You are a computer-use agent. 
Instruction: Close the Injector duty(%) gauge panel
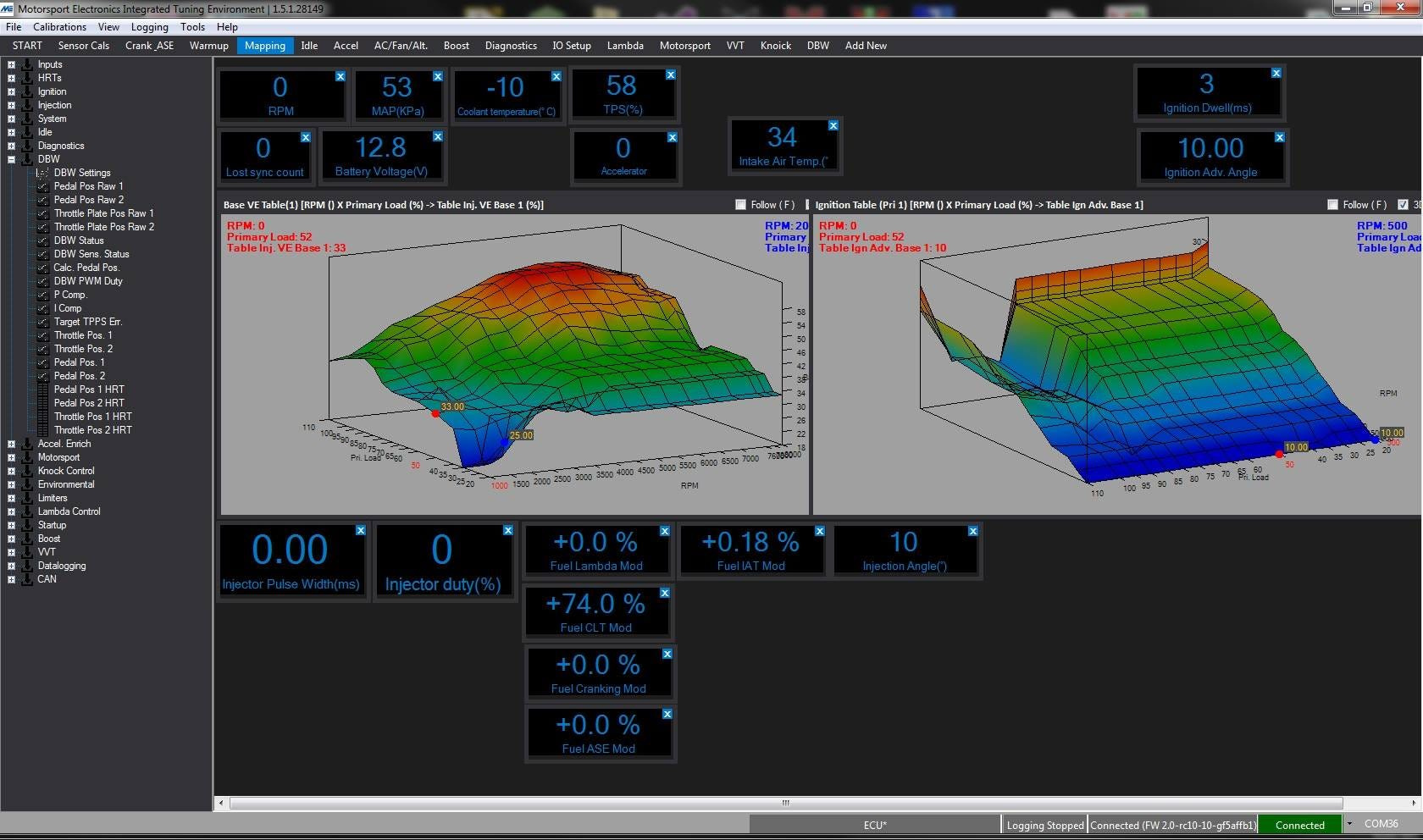point(508,530)
